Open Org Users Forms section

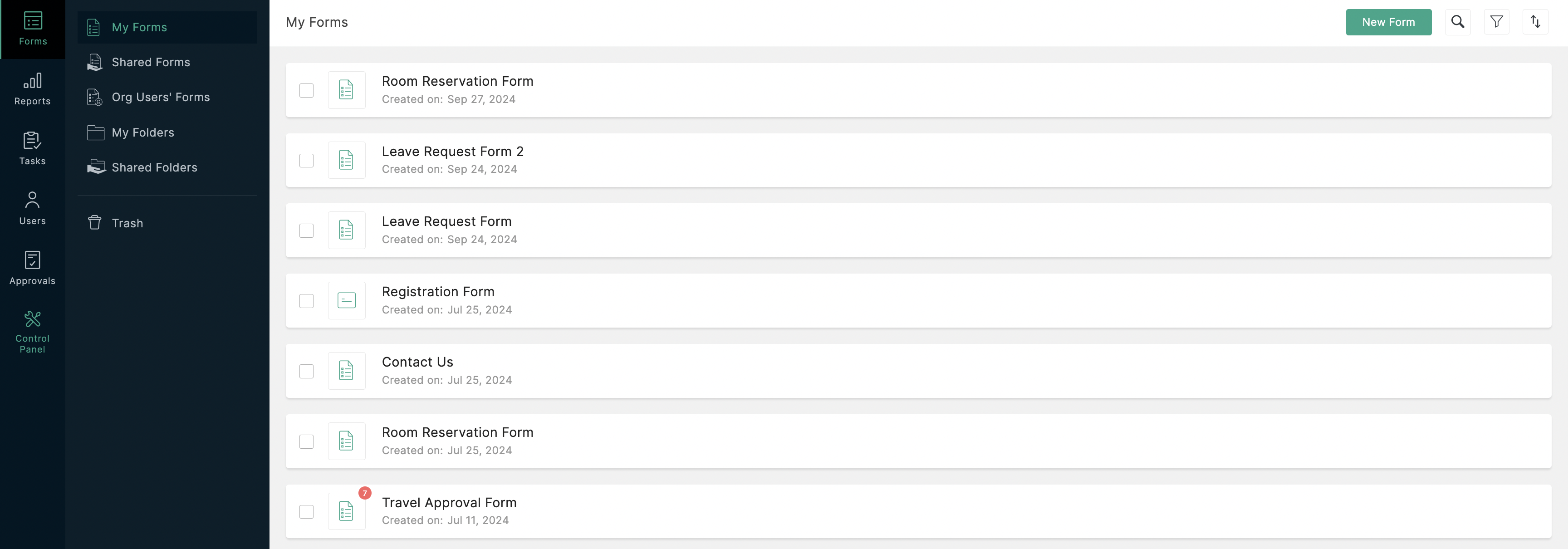click(161, 96)
